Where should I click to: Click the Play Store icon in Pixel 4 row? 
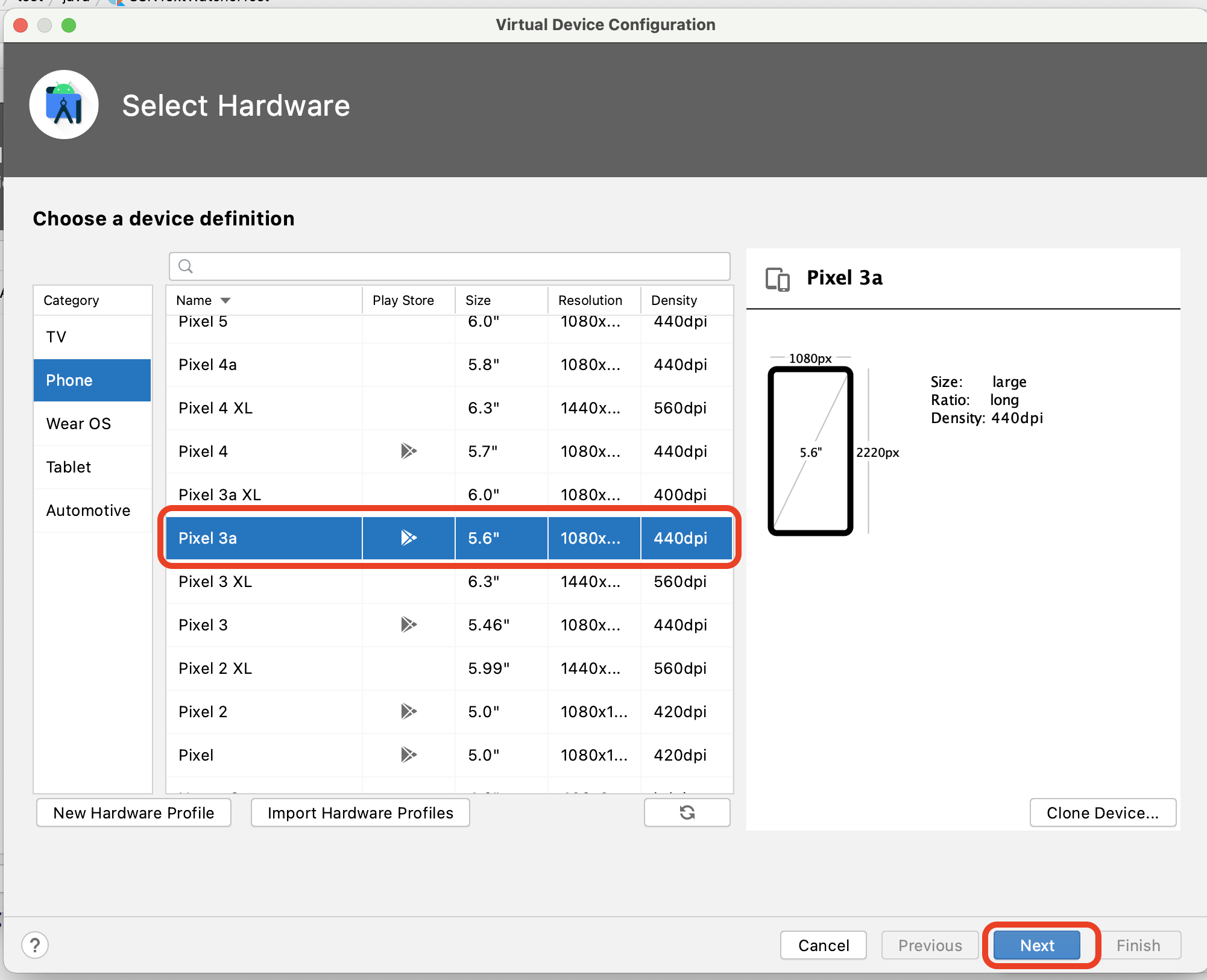[x=408, y=451]
